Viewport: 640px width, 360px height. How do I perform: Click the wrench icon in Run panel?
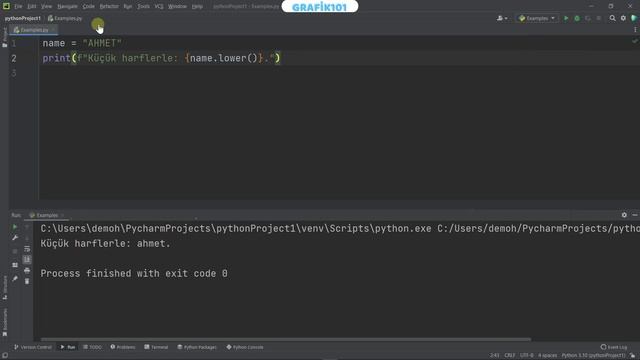pyautogui.click(x=15, y=238)
